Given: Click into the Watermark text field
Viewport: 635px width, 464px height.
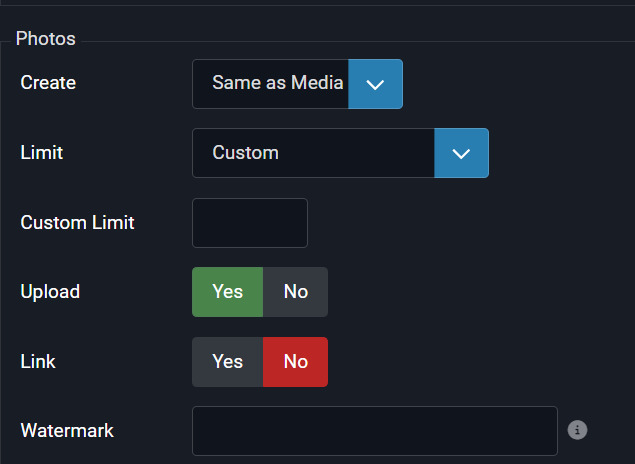Looking at the screenshot, I should (x=374, y=431).
